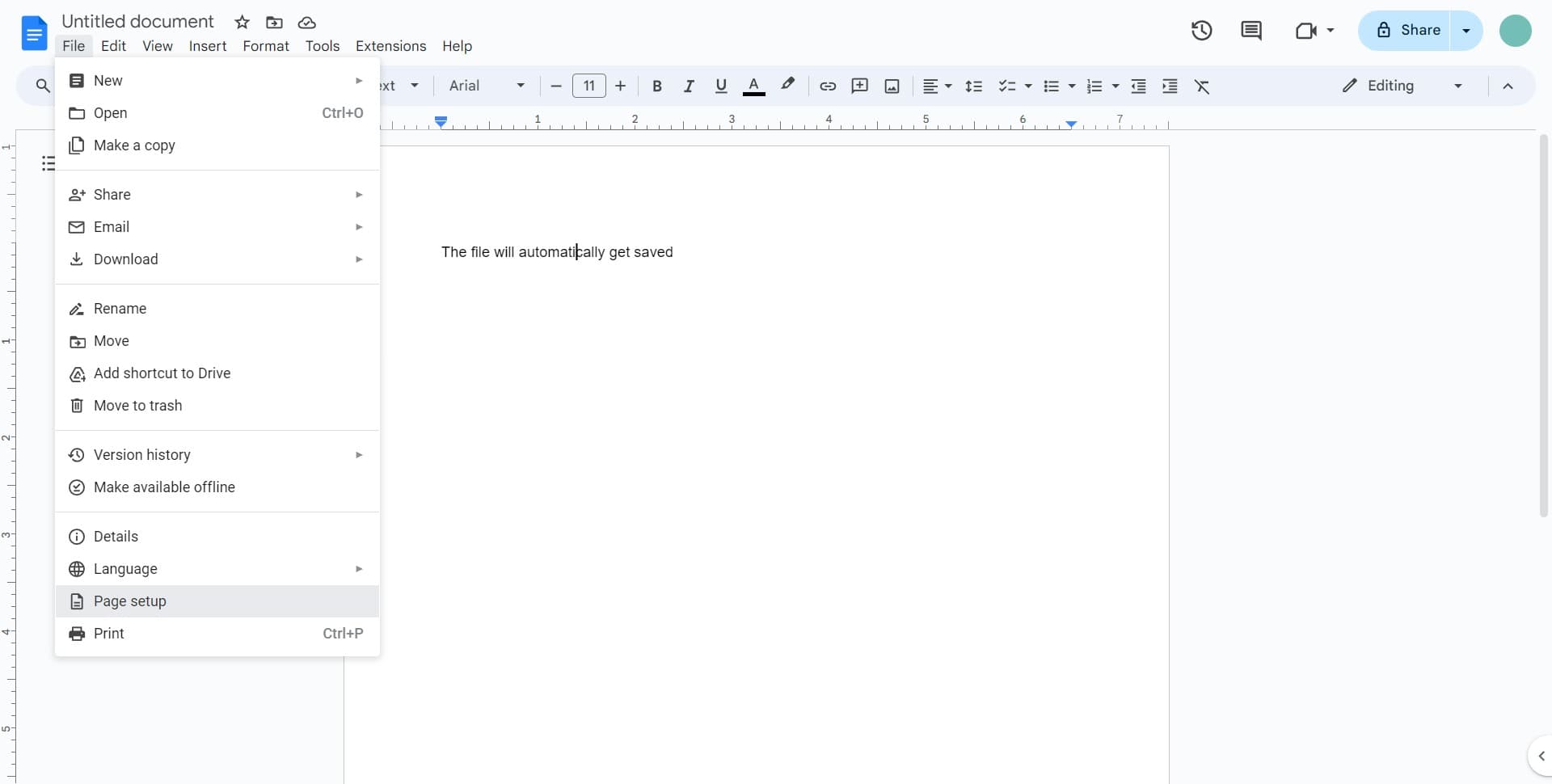
Task: Star the Untitled document
Action: [242, 22]
